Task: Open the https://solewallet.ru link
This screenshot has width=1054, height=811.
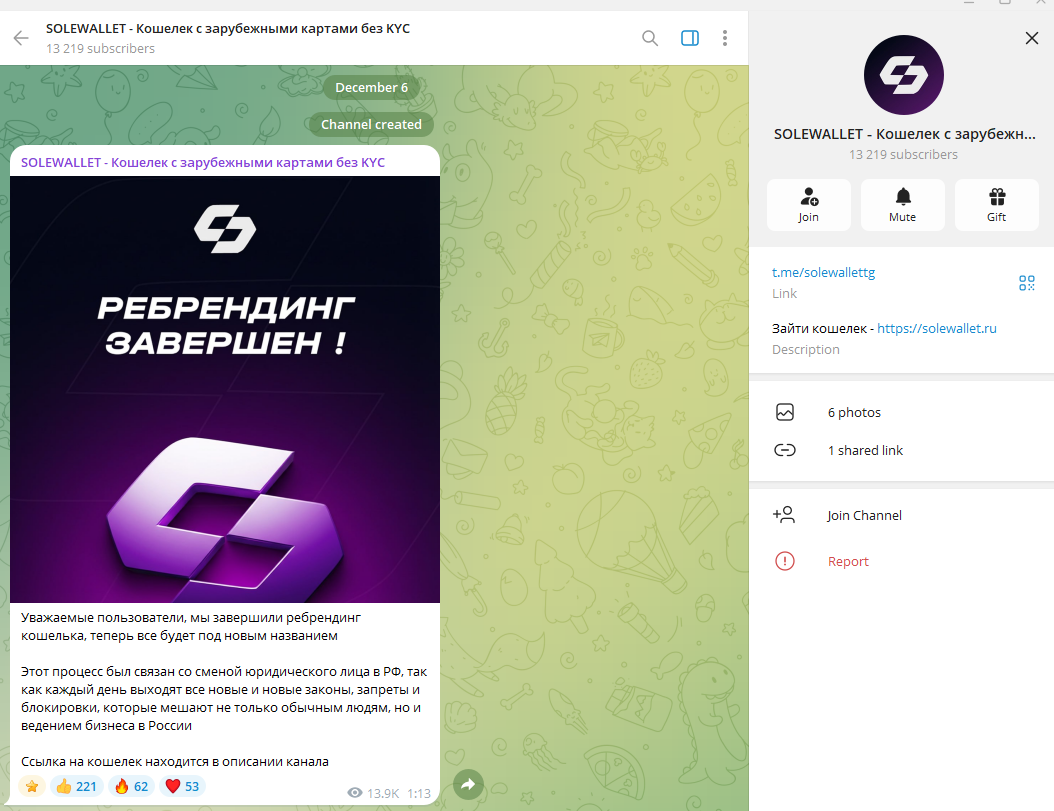Action: pyautogui.click(x=937, y=328)
